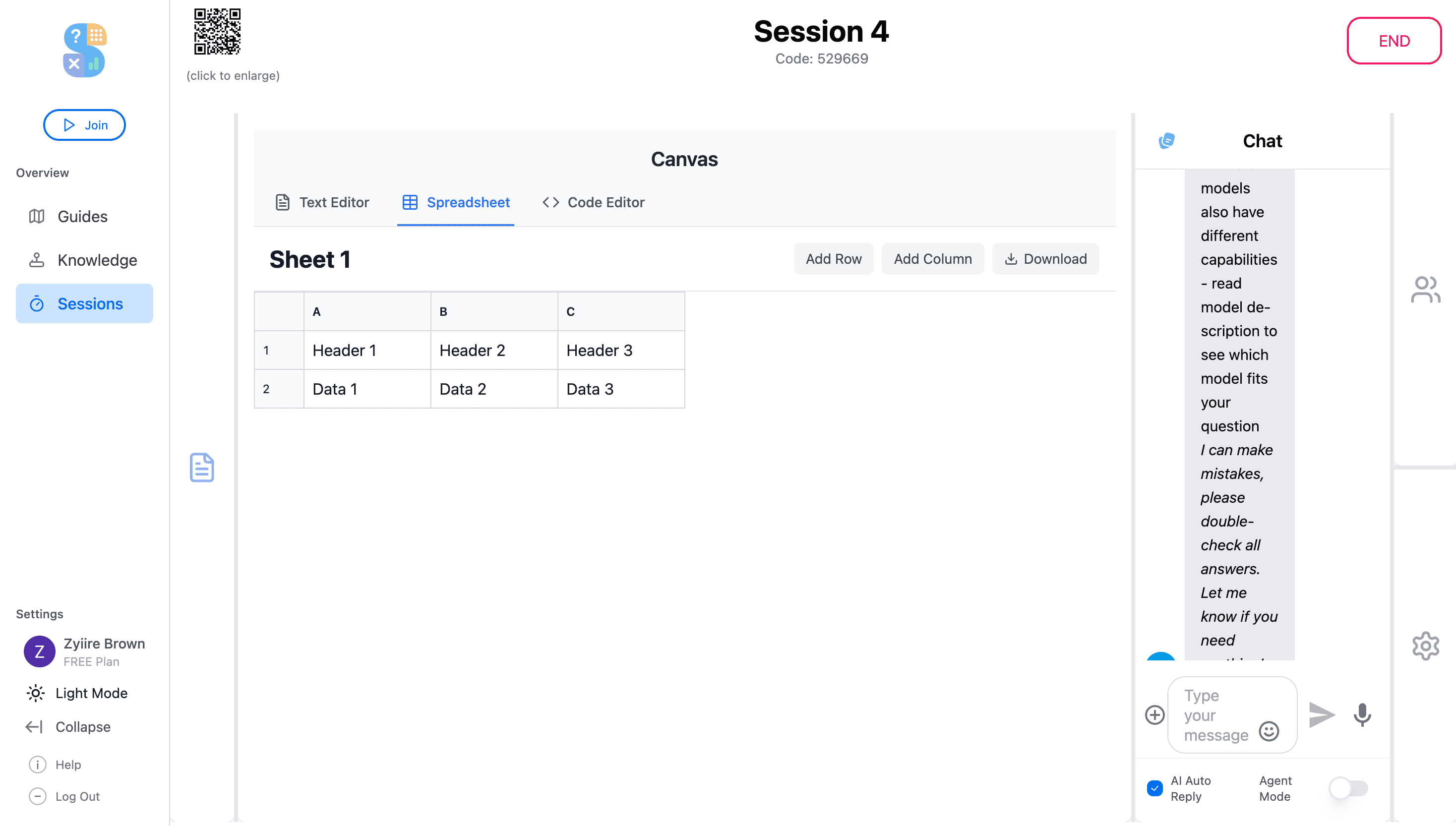Click the participants icon on right edge

pyautogui.click(x=1425, y=290)
